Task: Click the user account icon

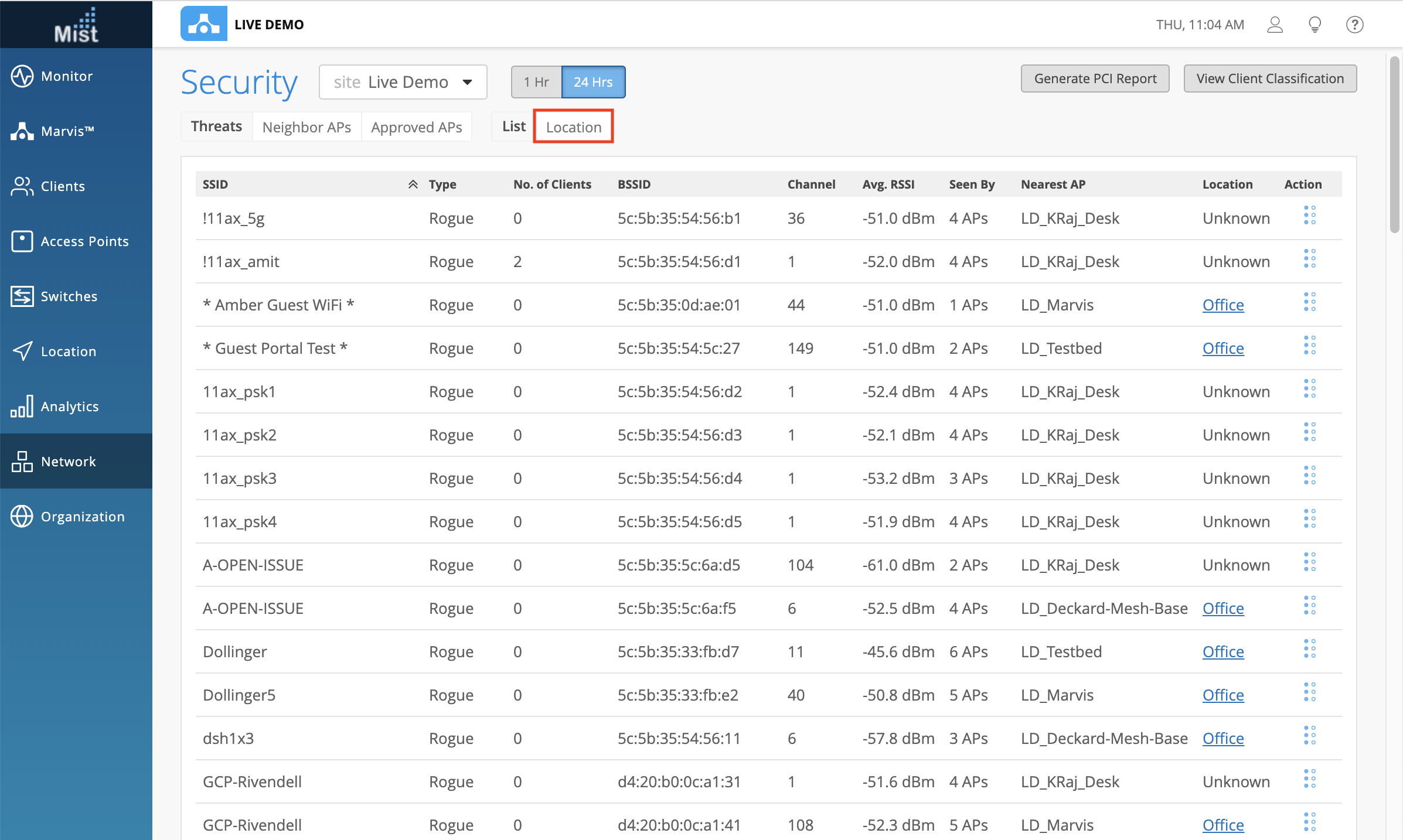Action: pos(1275,25)
